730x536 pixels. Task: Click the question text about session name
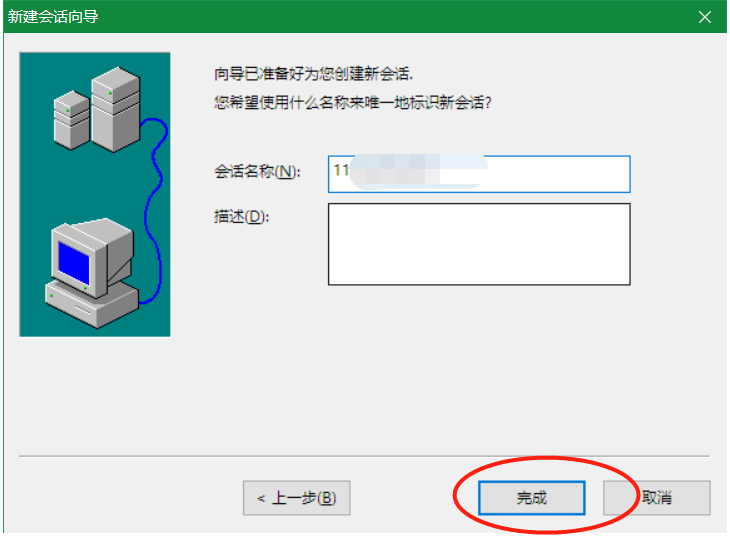pyautogui.click(x=352, y=102)
